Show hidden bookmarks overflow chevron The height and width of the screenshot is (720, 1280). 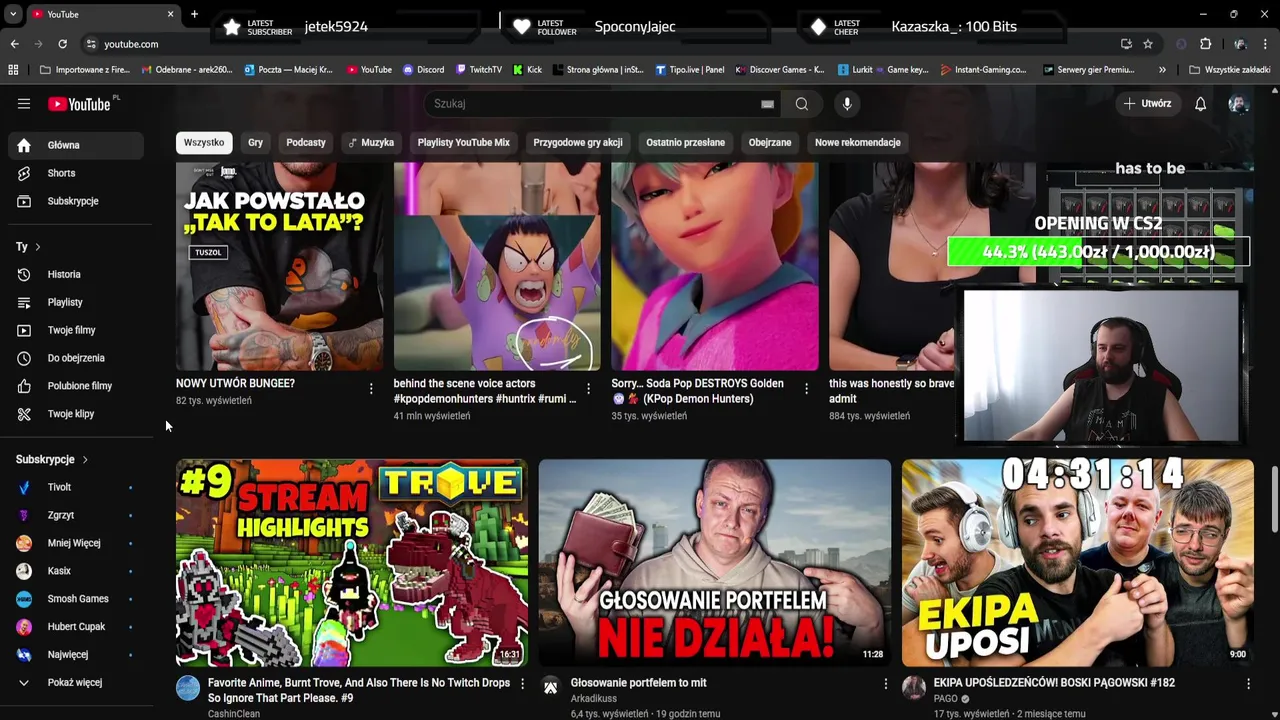tap(1162, 70)
